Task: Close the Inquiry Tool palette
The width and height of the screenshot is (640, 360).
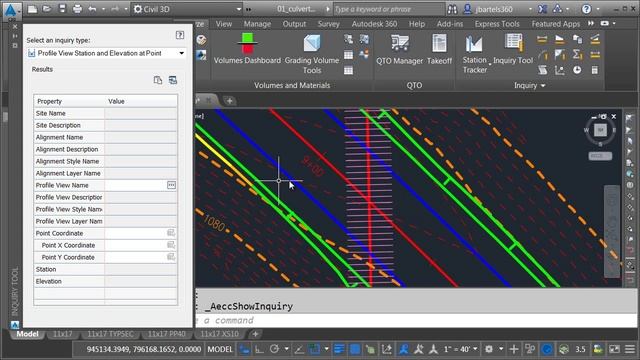Action: 15,27
